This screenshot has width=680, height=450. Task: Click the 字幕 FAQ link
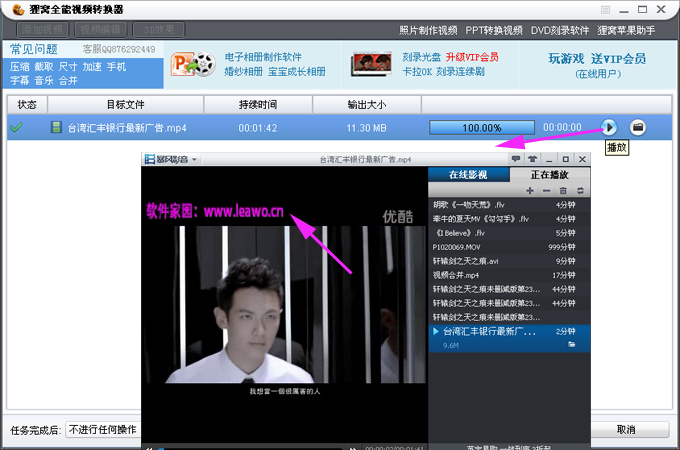pos(20,81)
